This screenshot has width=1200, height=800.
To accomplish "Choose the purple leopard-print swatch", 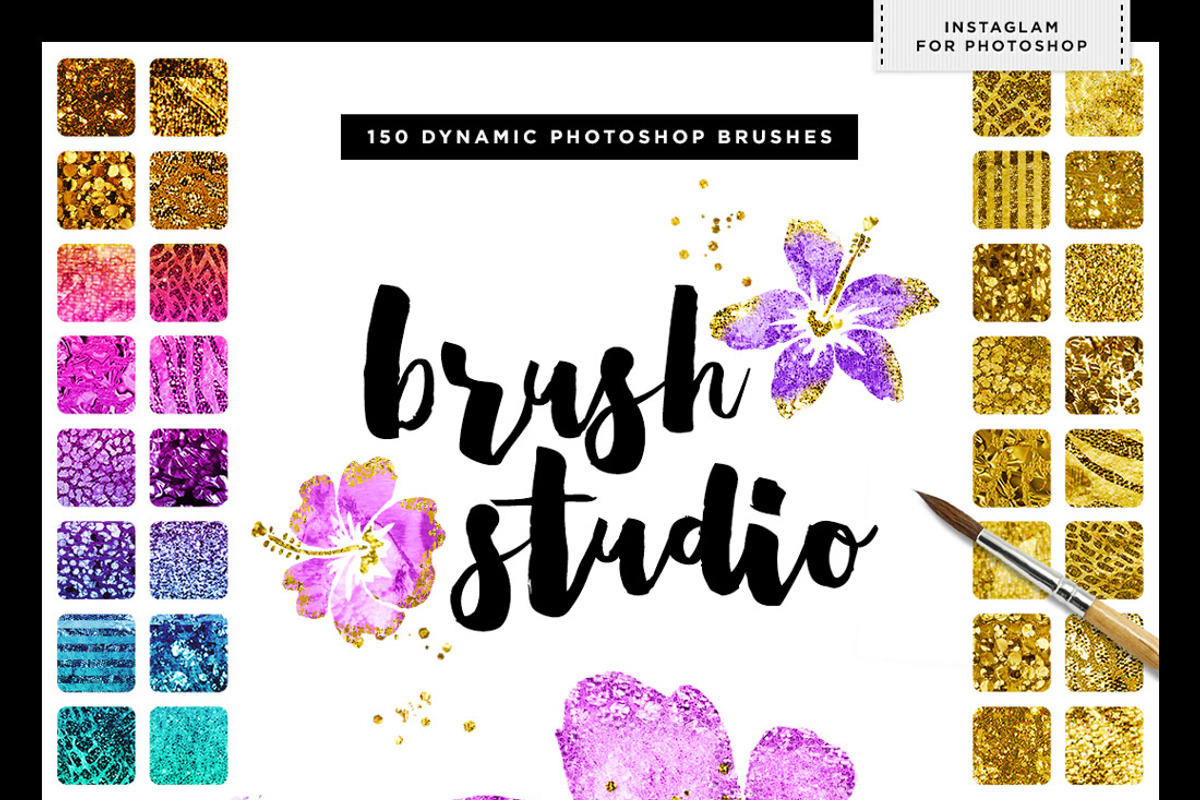I will pyautogui.click(x=96, y=468).
